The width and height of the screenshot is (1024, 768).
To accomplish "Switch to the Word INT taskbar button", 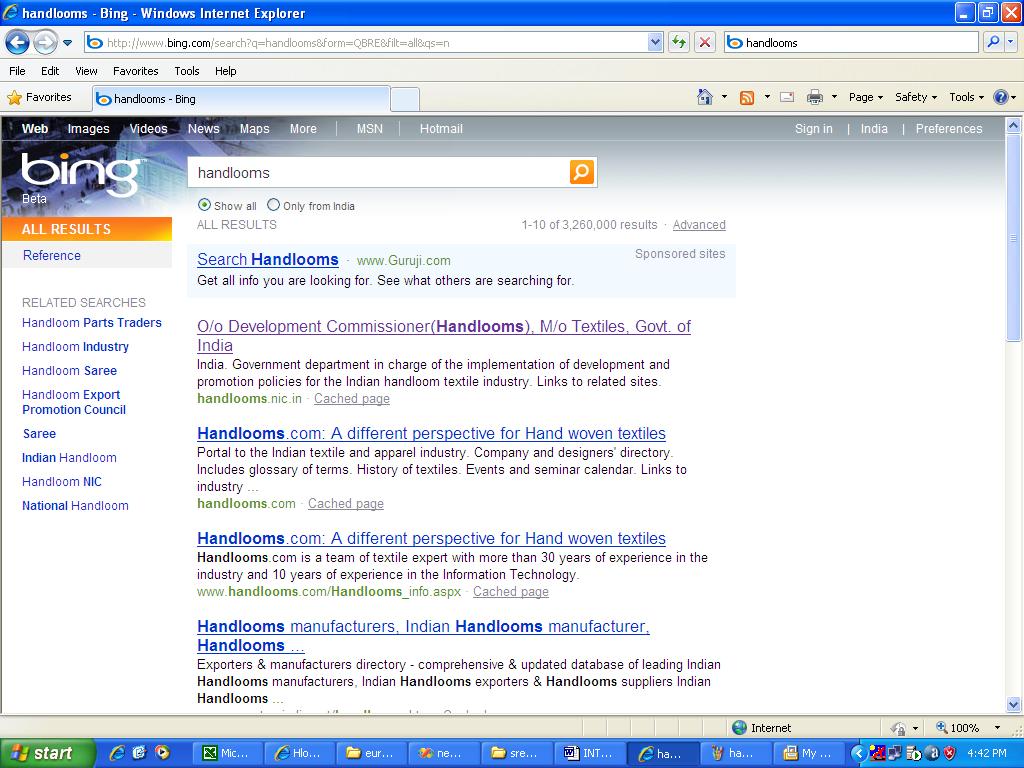I will pyautogui.click(x=588, y=754).
